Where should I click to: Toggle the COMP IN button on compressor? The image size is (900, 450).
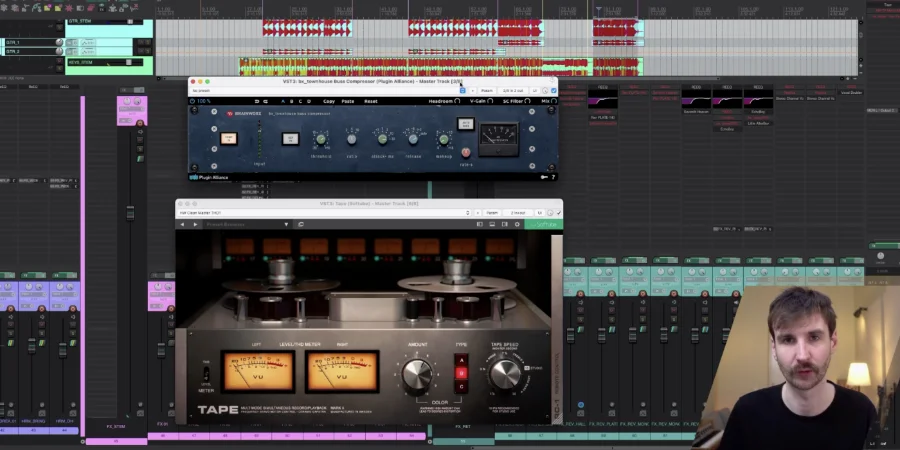point(229,138)
